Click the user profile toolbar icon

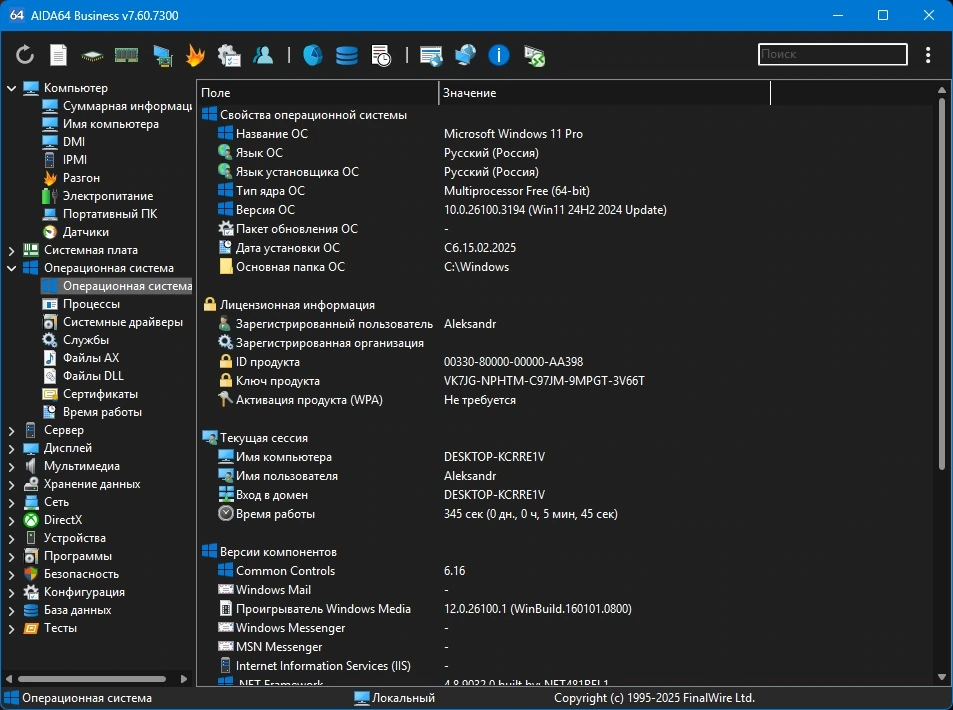point(263,55)
